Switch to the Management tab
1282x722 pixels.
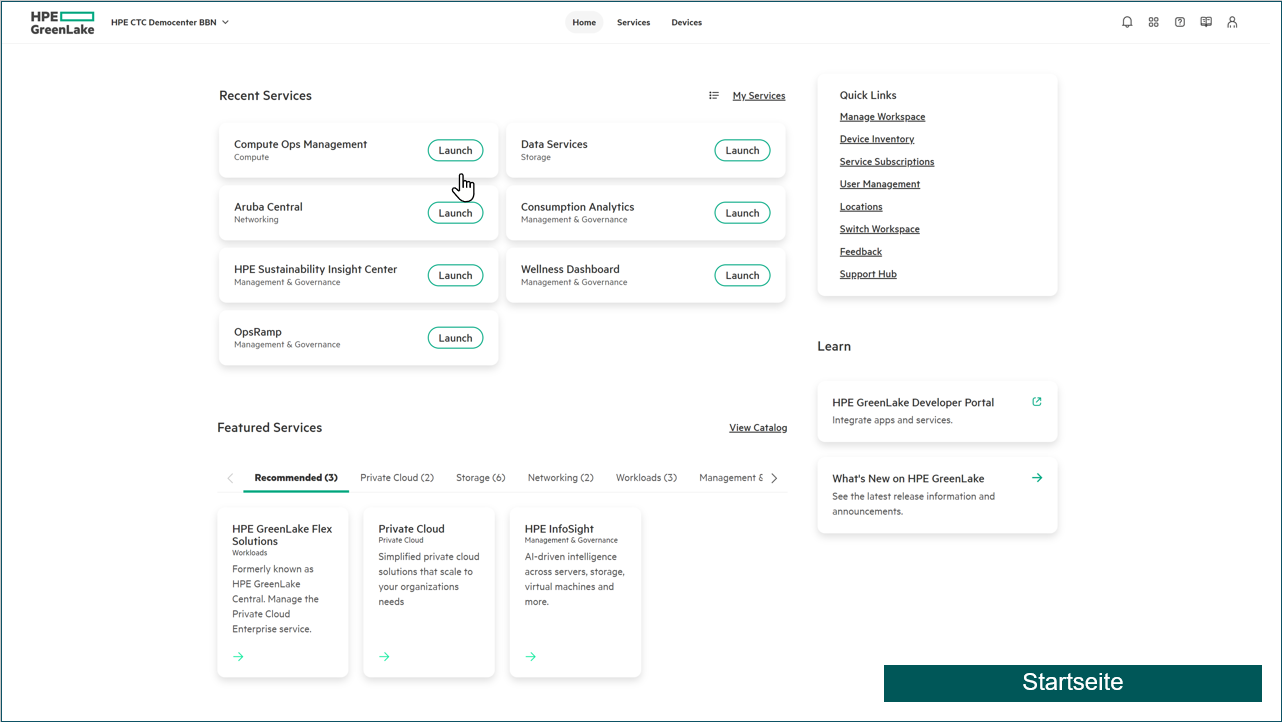(731, 478)
